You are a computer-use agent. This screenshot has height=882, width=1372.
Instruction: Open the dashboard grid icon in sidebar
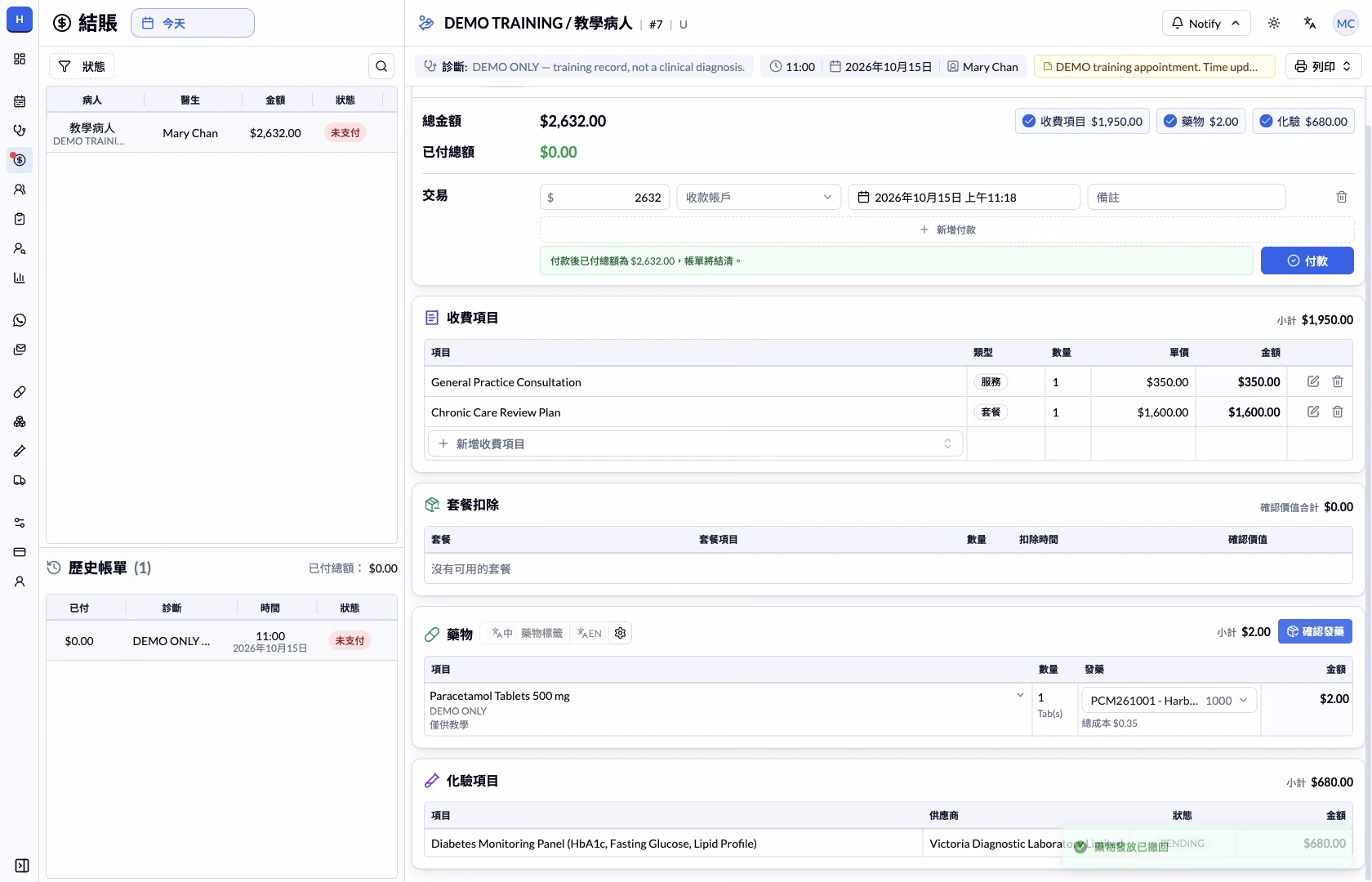pos(20,59)
